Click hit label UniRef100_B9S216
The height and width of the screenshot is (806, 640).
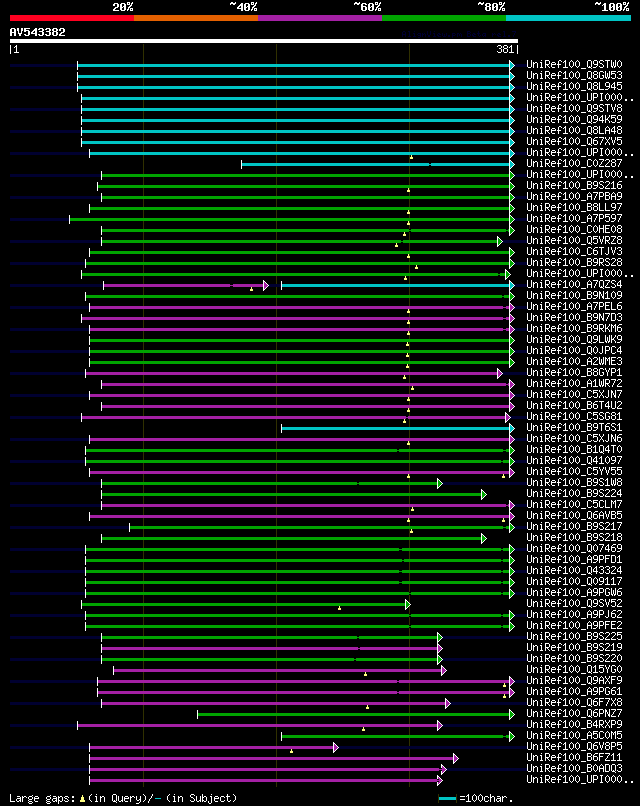tap(574, 186)
